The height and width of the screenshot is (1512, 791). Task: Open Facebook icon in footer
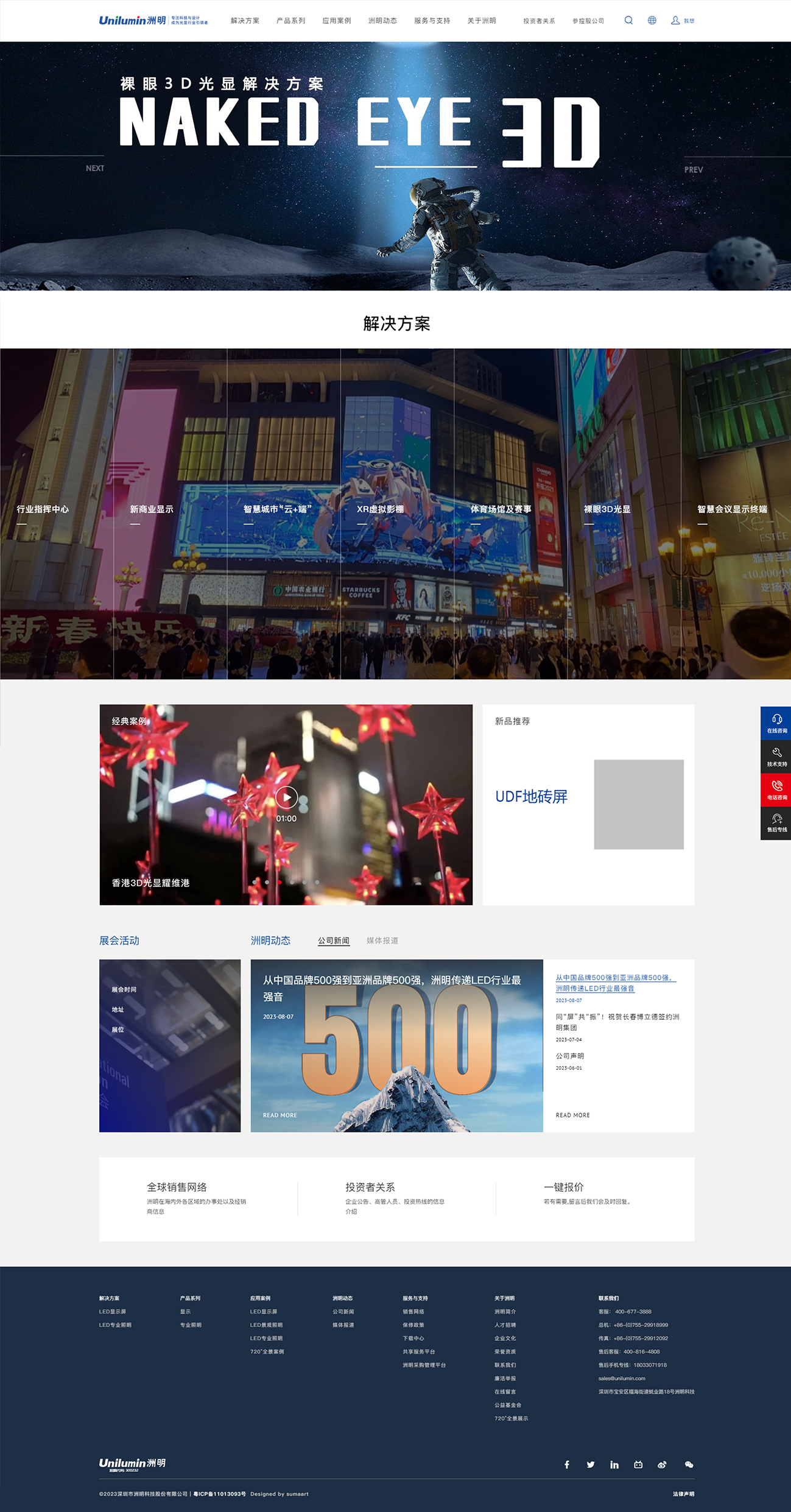coord(566,1464)
